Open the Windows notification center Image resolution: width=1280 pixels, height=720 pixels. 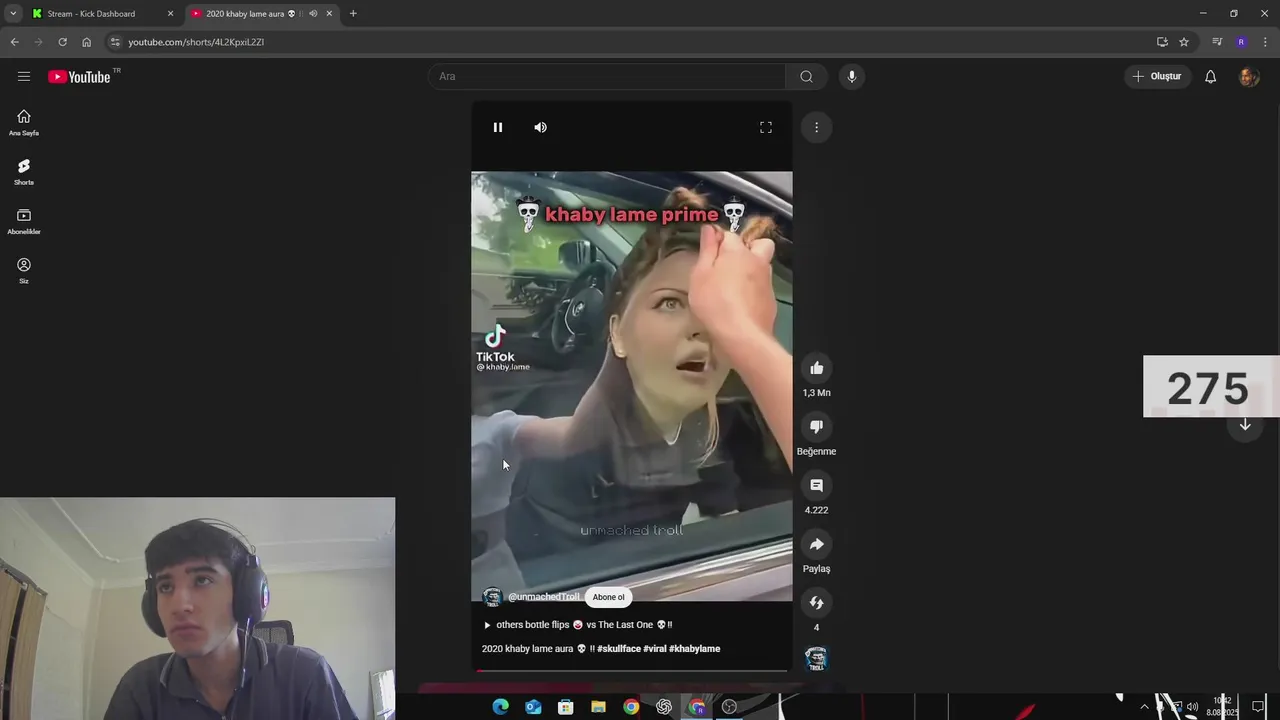[x=1259, y=707]
